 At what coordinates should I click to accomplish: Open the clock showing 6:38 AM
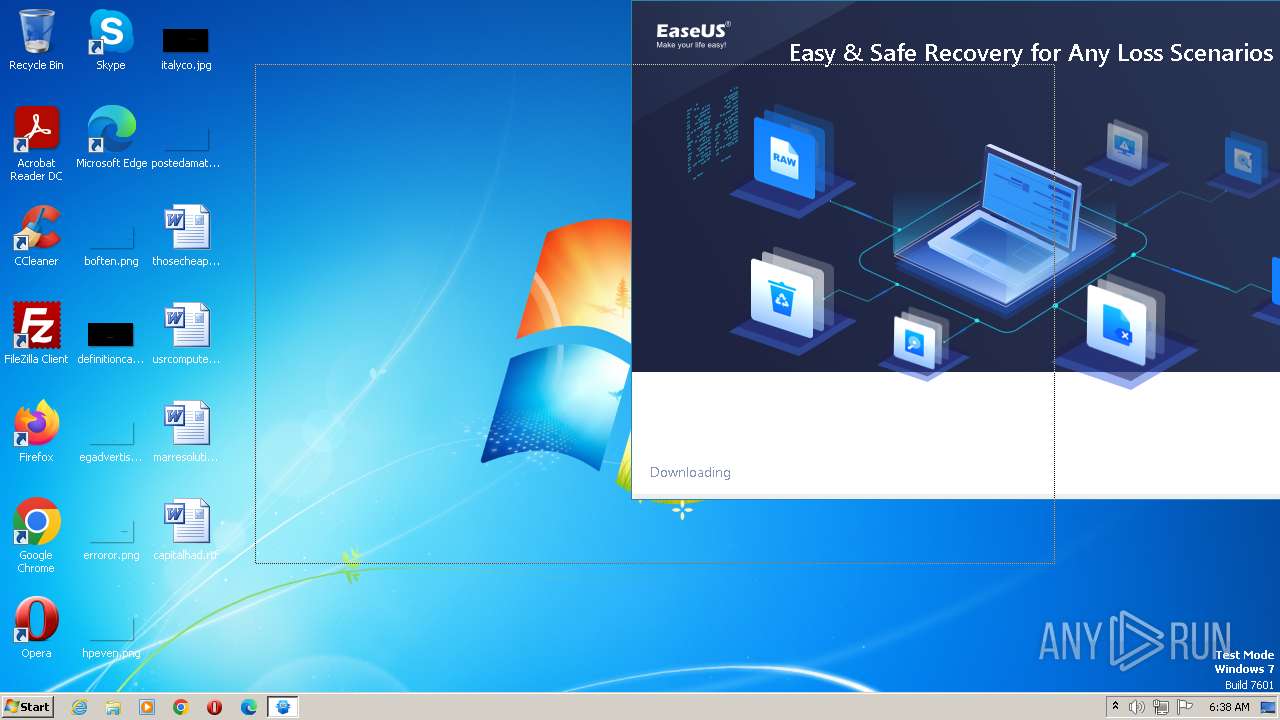1229,707
